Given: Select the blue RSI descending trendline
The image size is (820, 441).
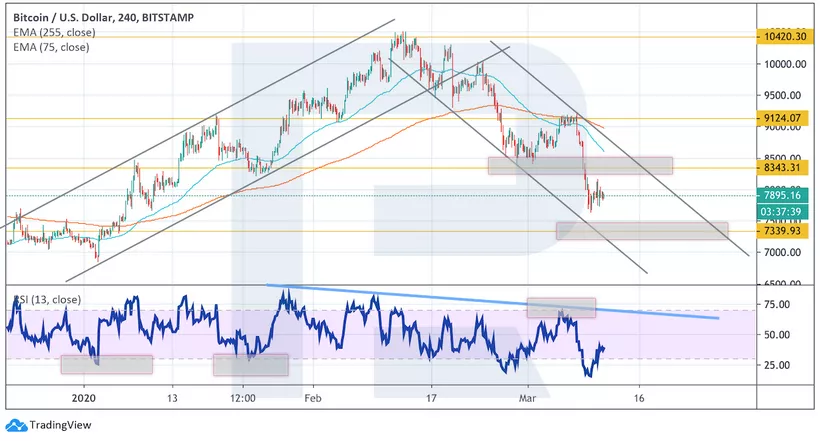Looking at the screenshot, I should [x=500, y=300].
